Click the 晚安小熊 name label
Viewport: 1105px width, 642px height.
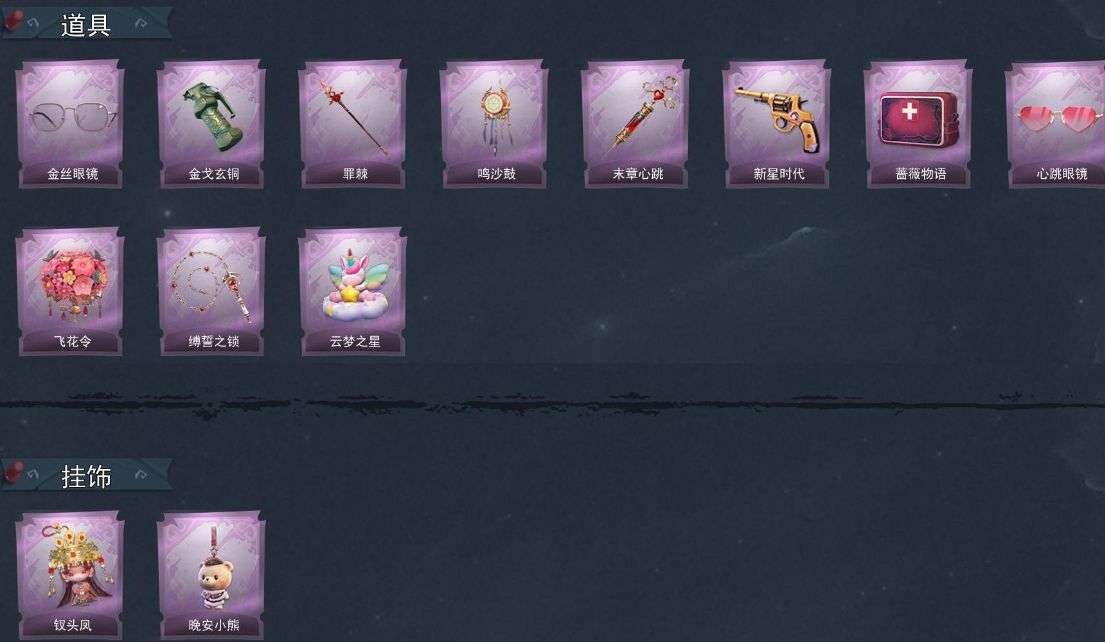pyautogui.click(x=214, y=625)
